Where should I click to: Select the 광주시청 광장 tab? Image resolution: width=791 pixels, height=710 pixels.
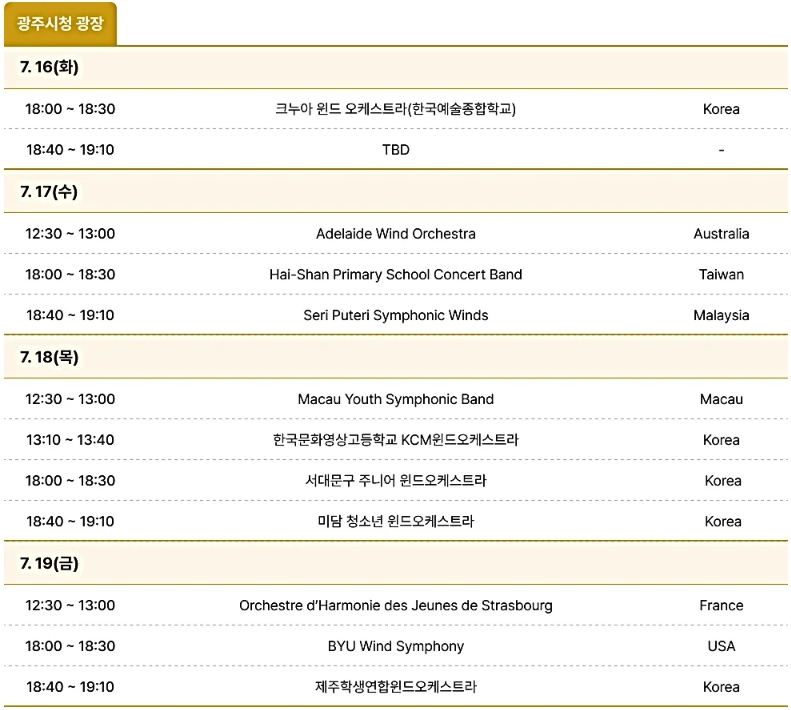click(x=60, y=24)
